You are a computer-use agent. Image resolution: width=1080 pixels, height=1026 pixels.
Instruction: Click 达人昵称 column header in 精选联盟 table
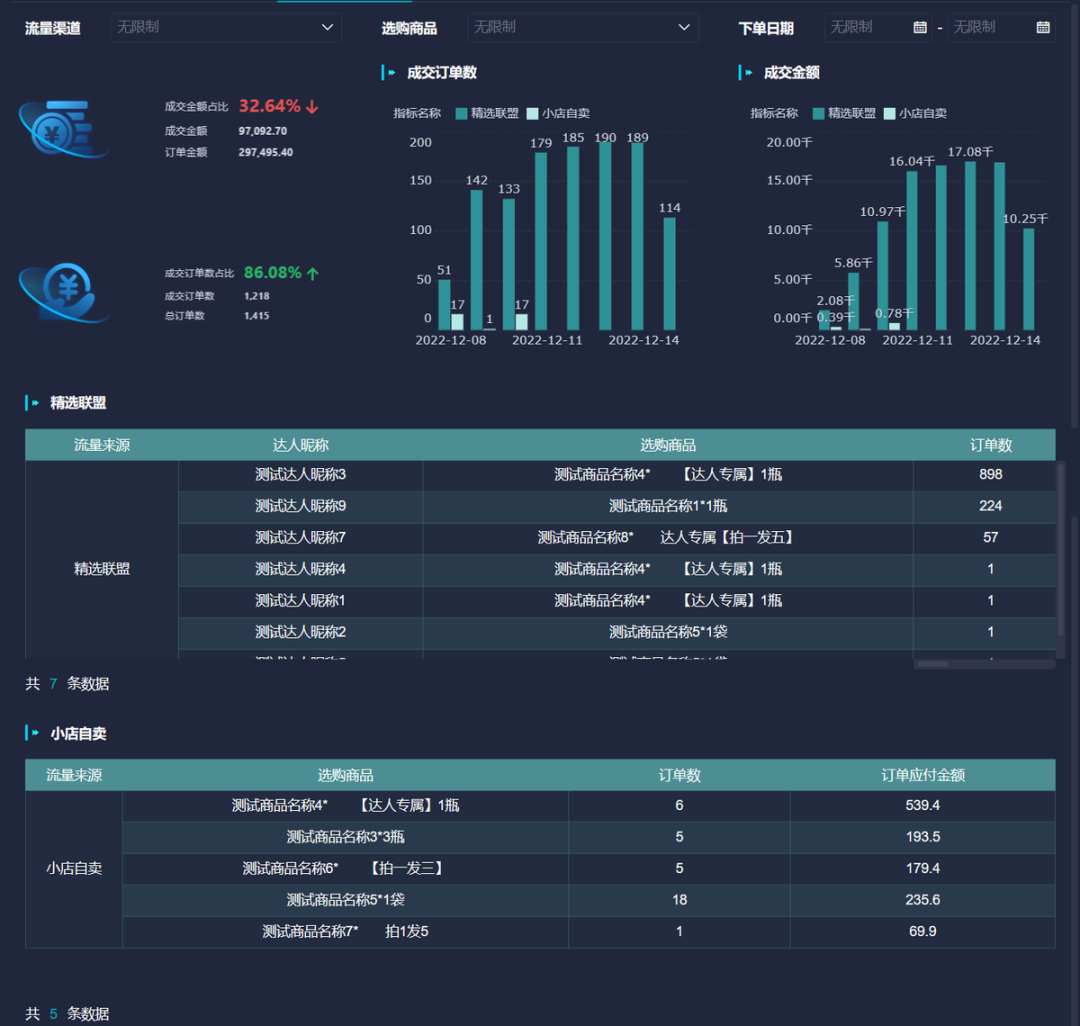pos(300,445)
